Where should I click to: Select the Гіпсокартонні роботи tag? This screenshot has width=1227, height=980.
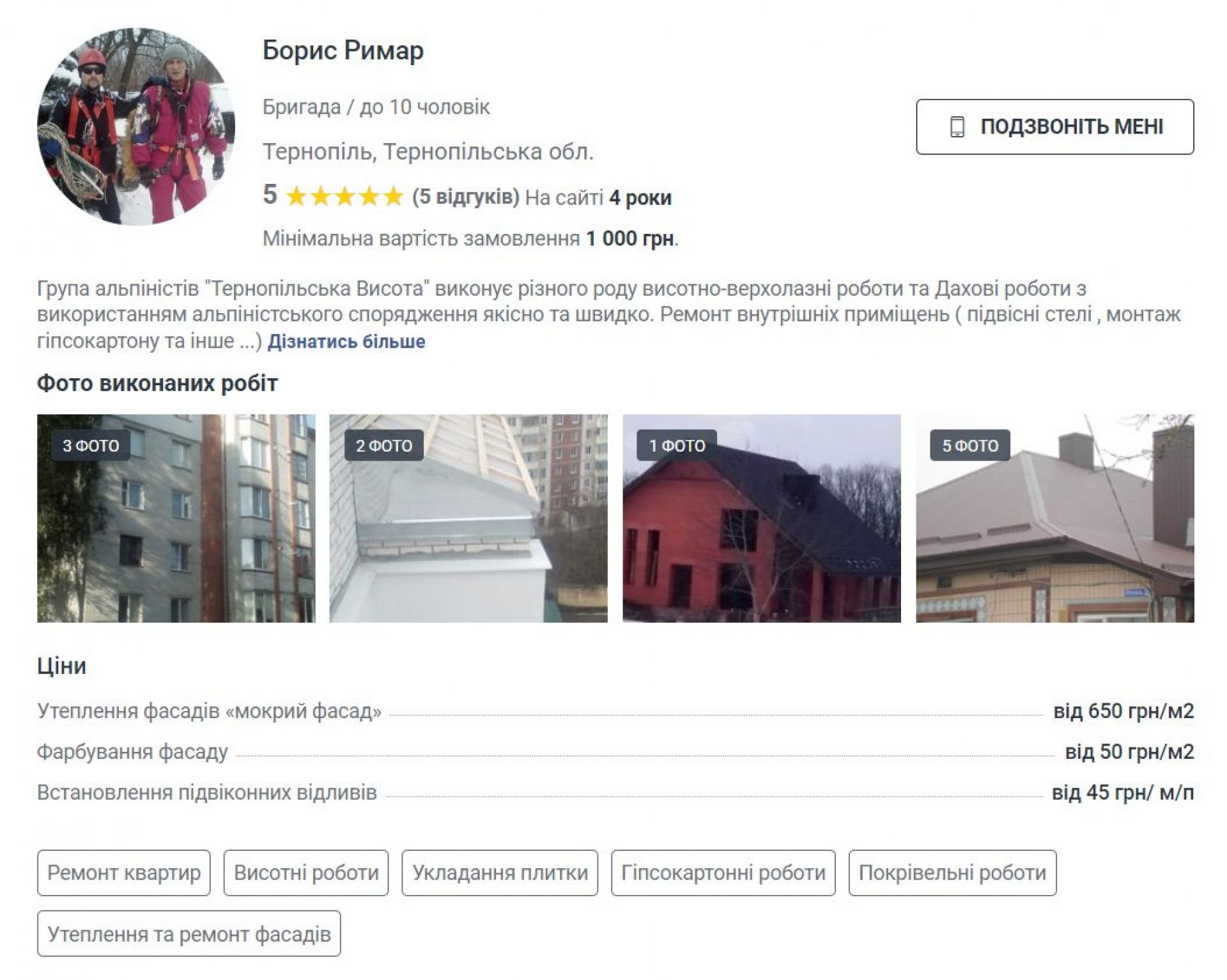click(723, 873)
